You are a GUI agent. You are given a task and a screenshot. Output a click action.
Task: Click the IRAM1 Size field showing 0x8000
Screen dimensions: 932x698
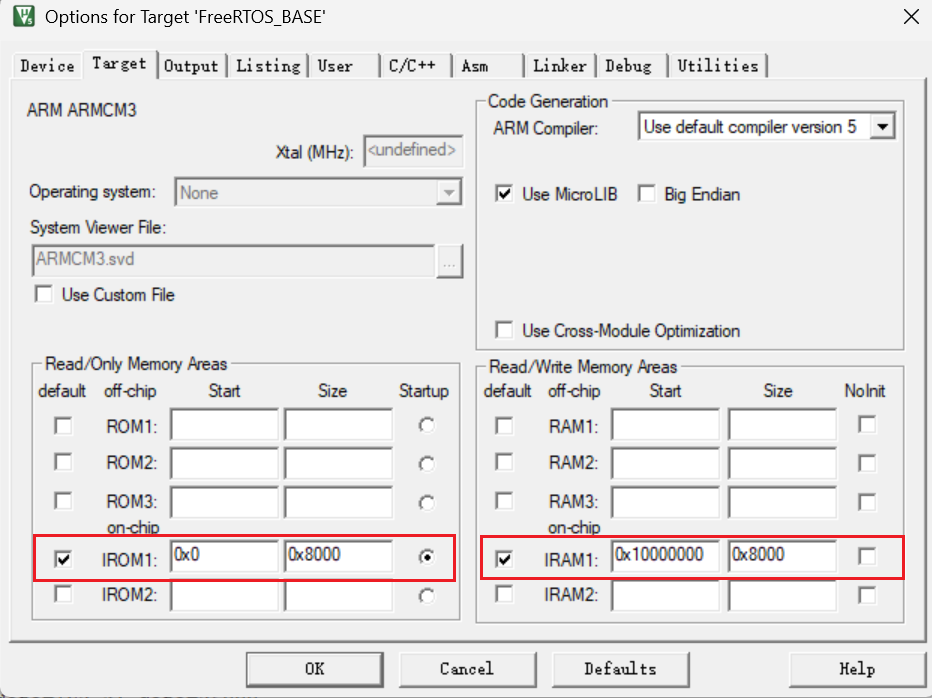point(782,556)
